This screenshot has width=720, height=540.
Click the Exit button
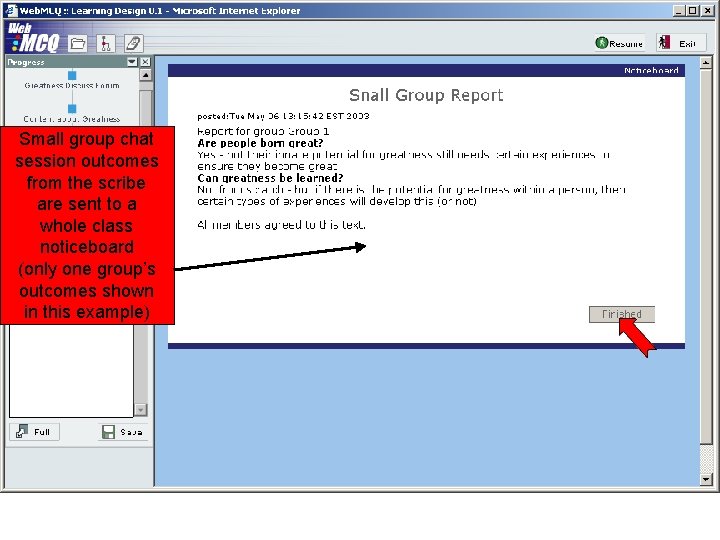point(680,43)
